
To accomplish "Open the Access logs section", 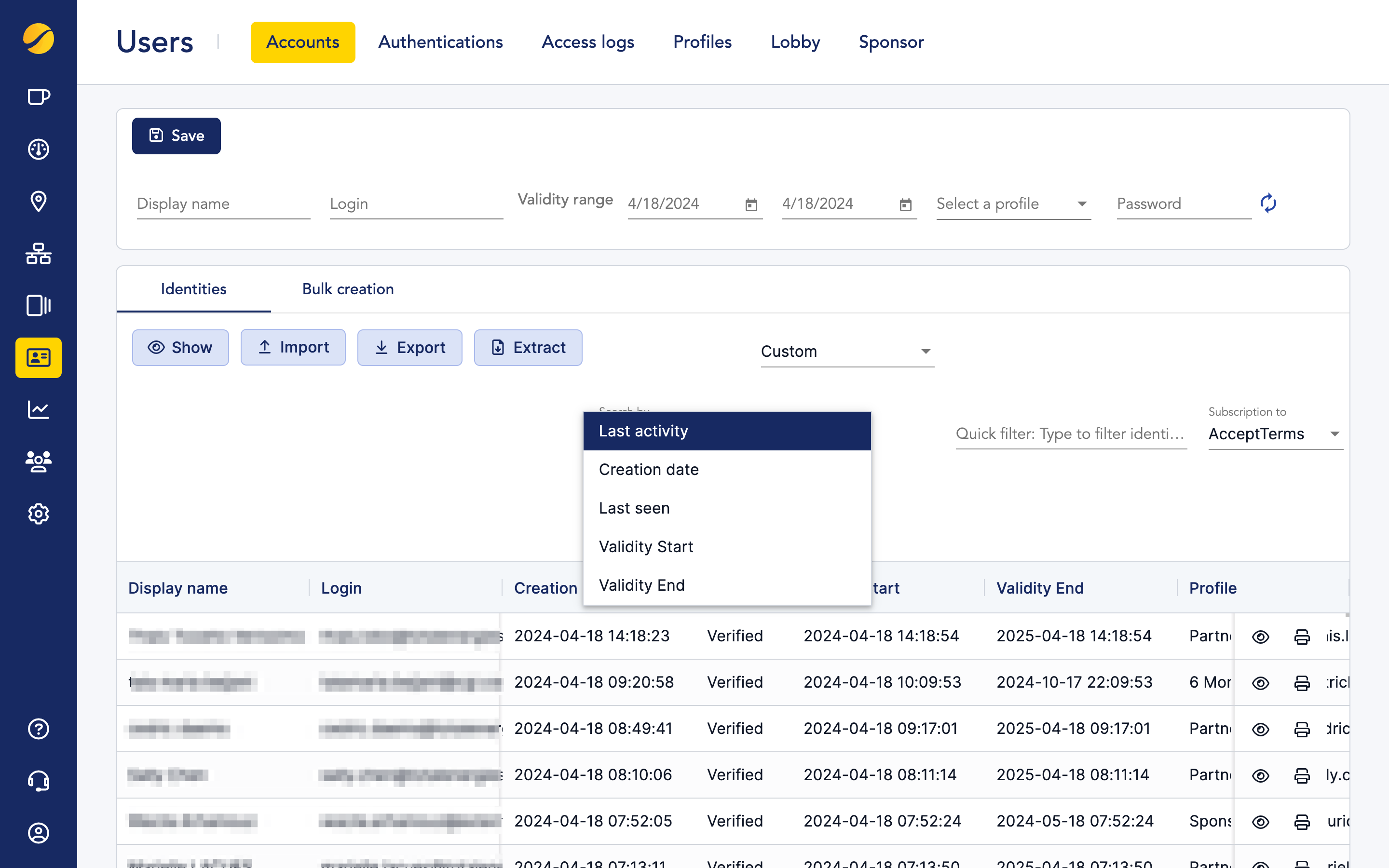I will point(588,42).
